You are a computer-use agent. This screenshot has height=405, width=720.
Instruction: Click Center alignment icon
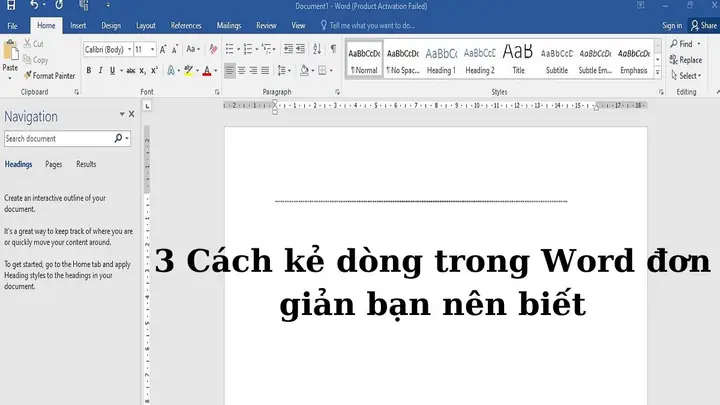(x=242, y=70)
